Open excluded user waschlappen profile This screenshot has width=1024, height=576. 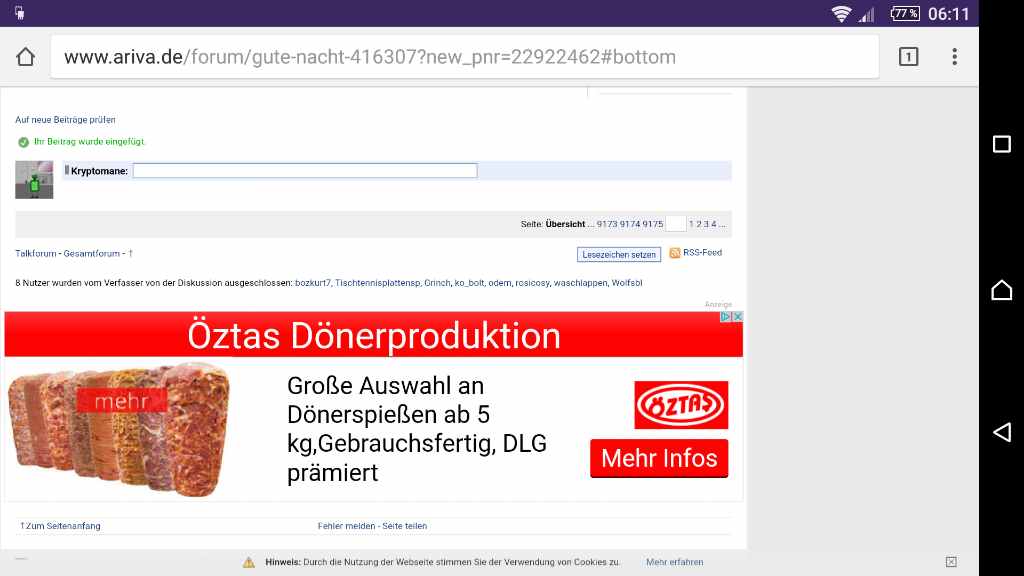(581, 283)
